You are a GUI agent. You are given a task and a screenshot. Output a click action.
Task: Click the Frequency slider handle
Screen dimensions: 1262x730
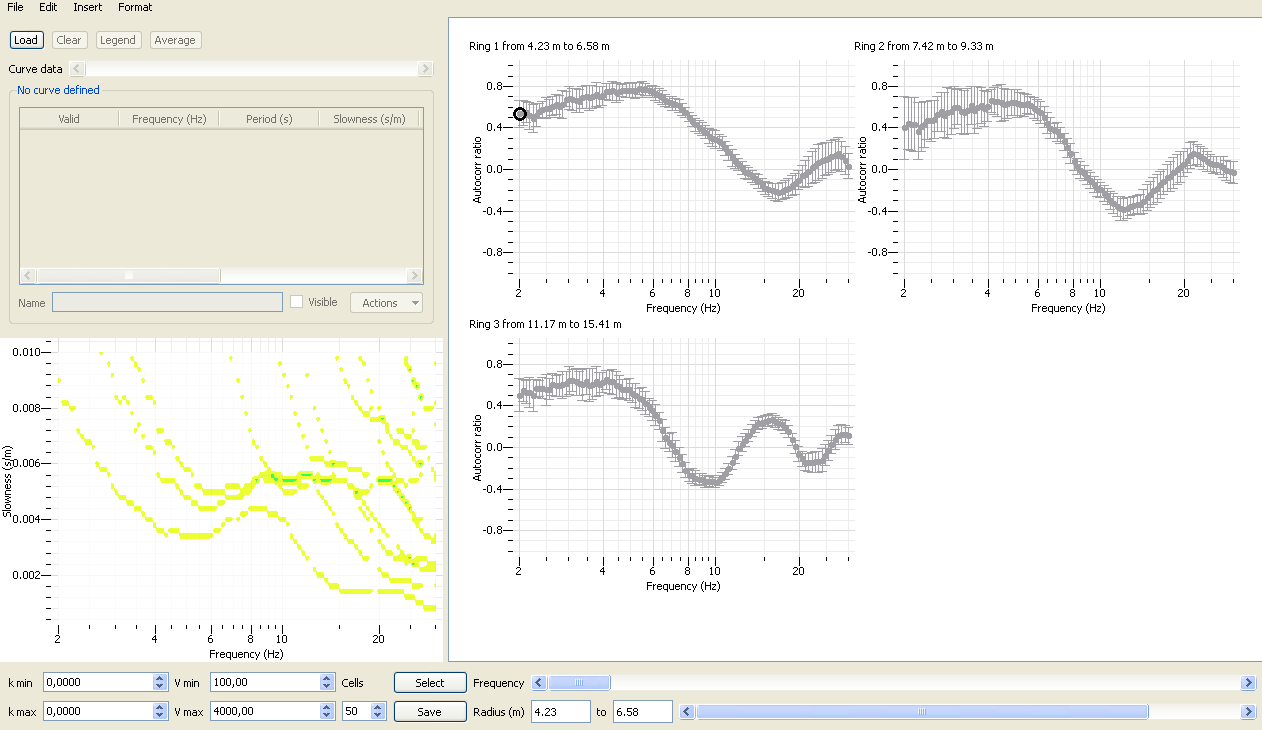click(x=579, y=683)
